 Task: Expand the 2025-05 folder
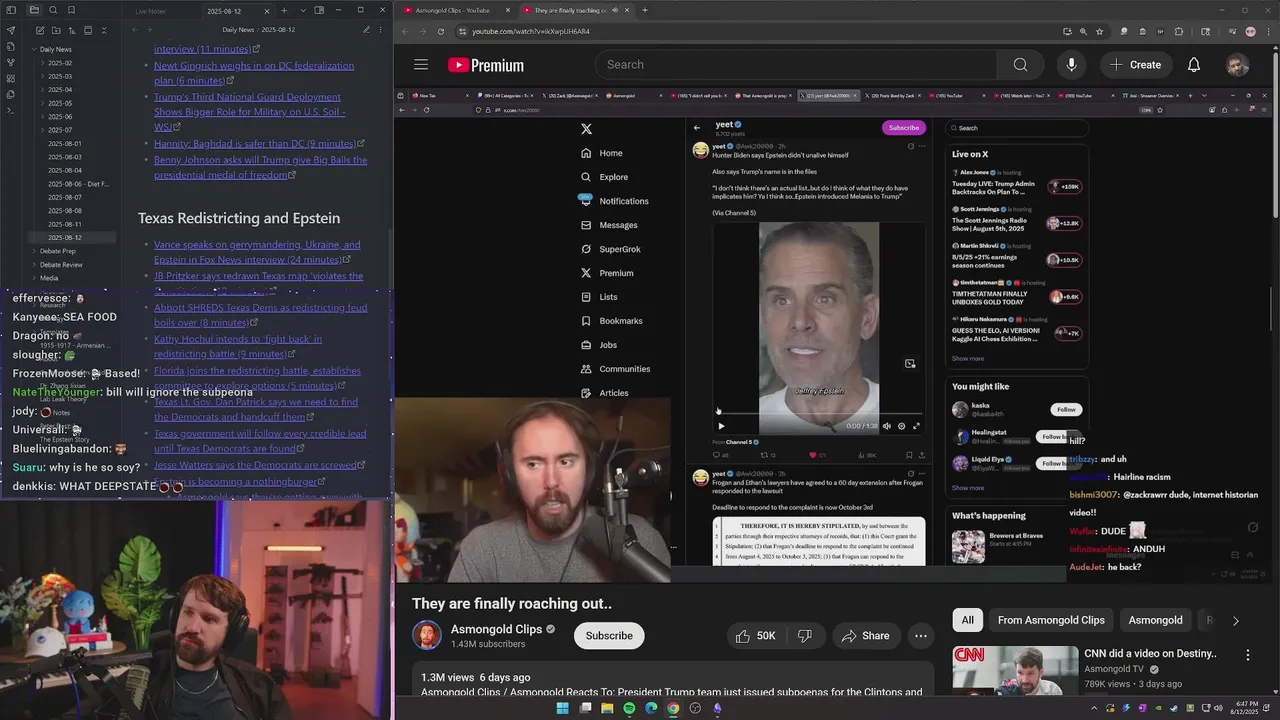[x=60, y=103]
